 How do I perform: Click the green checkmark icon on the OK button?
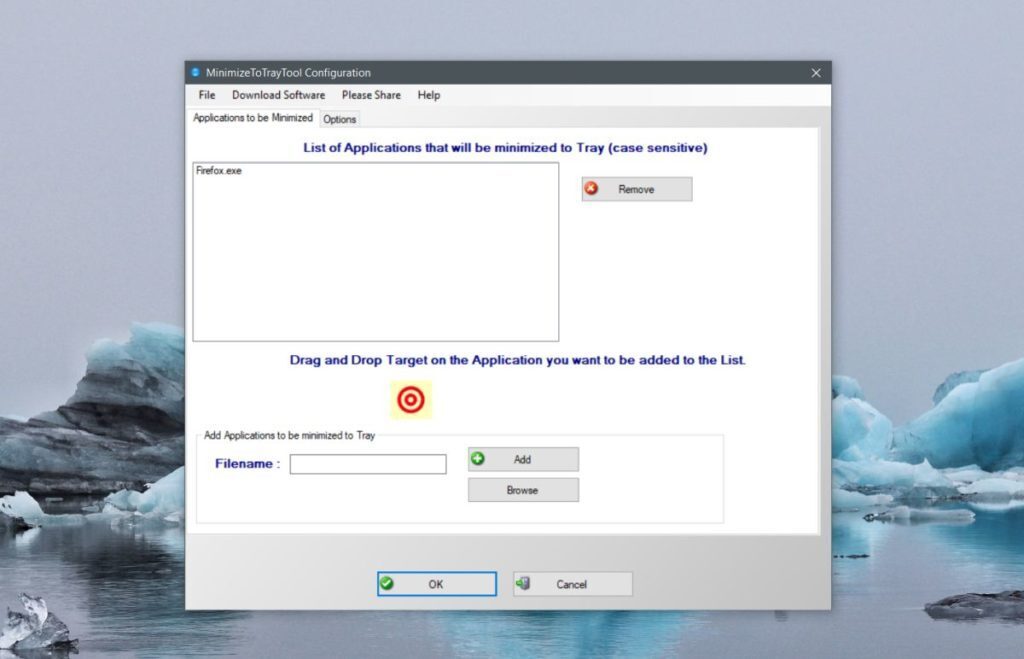[389, 583]
